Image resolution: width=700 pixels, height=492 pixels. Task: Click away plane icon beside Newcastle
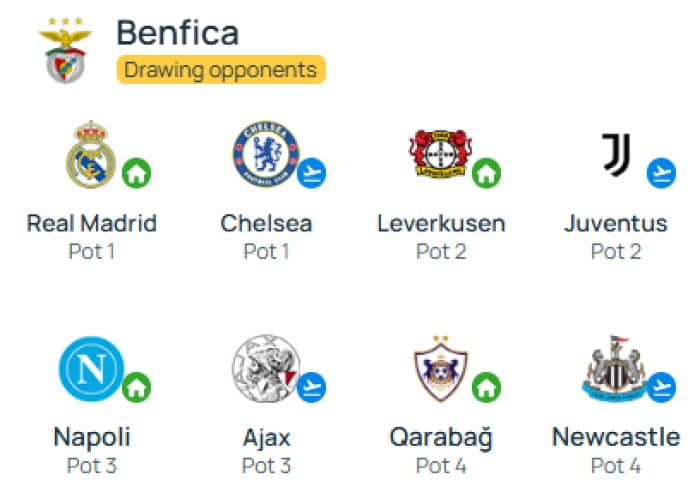tap(662, 387)
